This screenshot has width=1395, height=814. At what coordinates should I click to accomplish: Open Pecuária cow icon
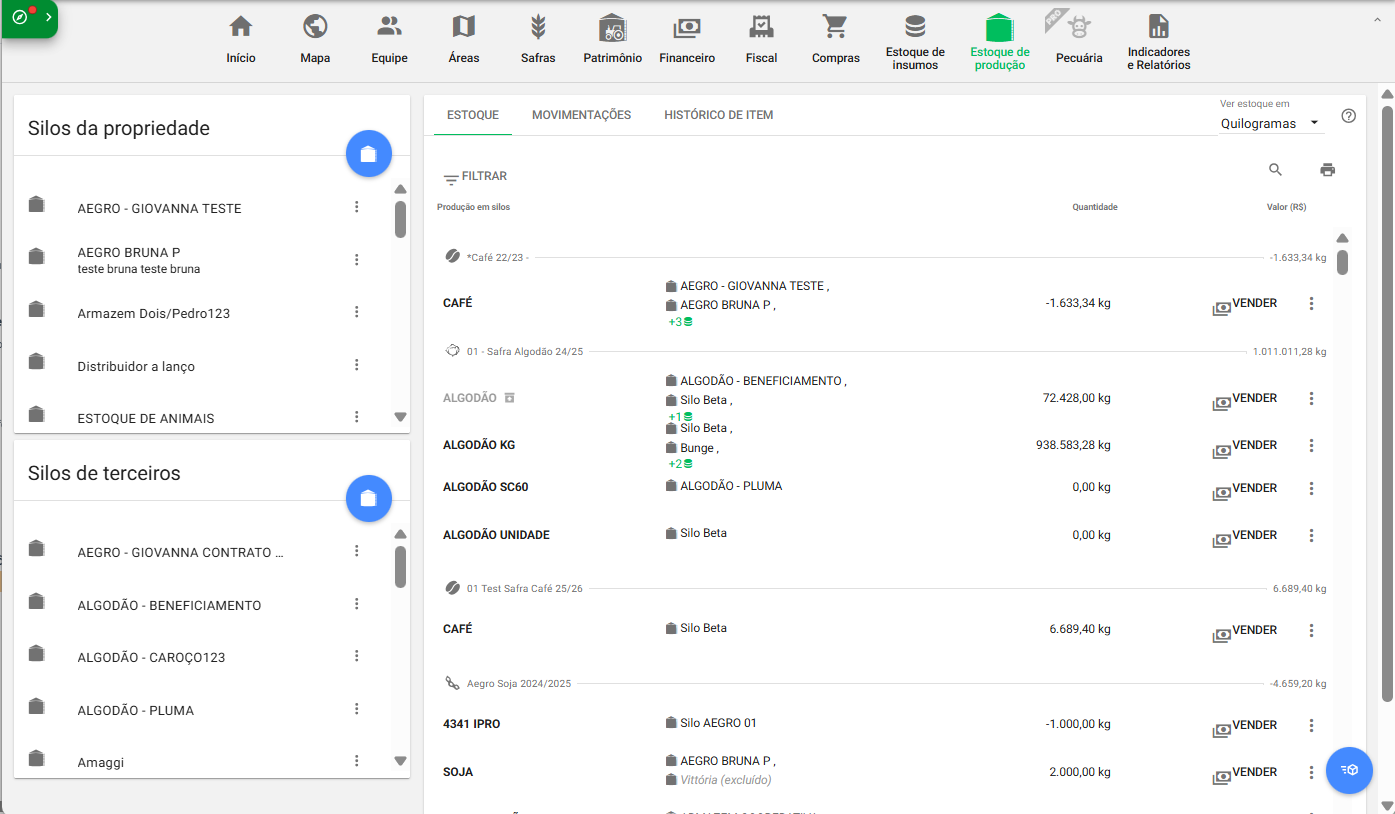tap(1078, 27)
